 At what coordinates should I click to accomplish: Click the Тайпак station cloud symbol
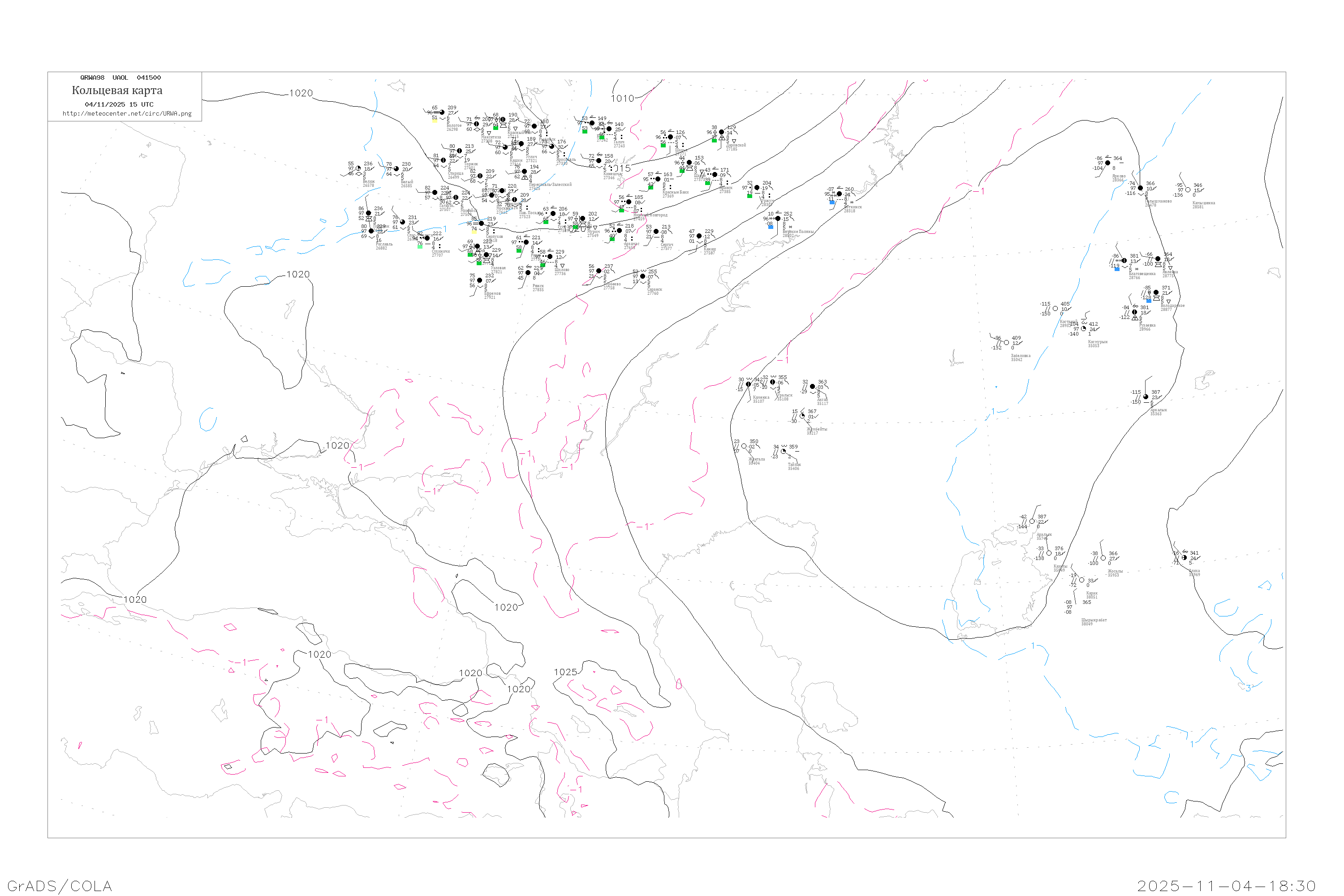pos(783,452)
